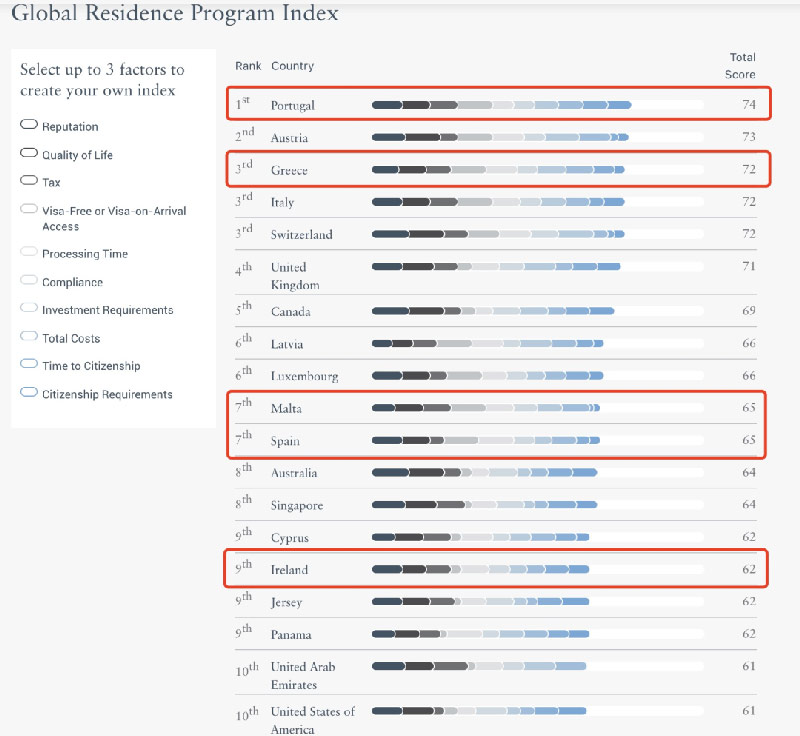The width and height of the screenshot is (800, 736).
Task: Select the Tax factor toggle
Action: tap(29, 182)
